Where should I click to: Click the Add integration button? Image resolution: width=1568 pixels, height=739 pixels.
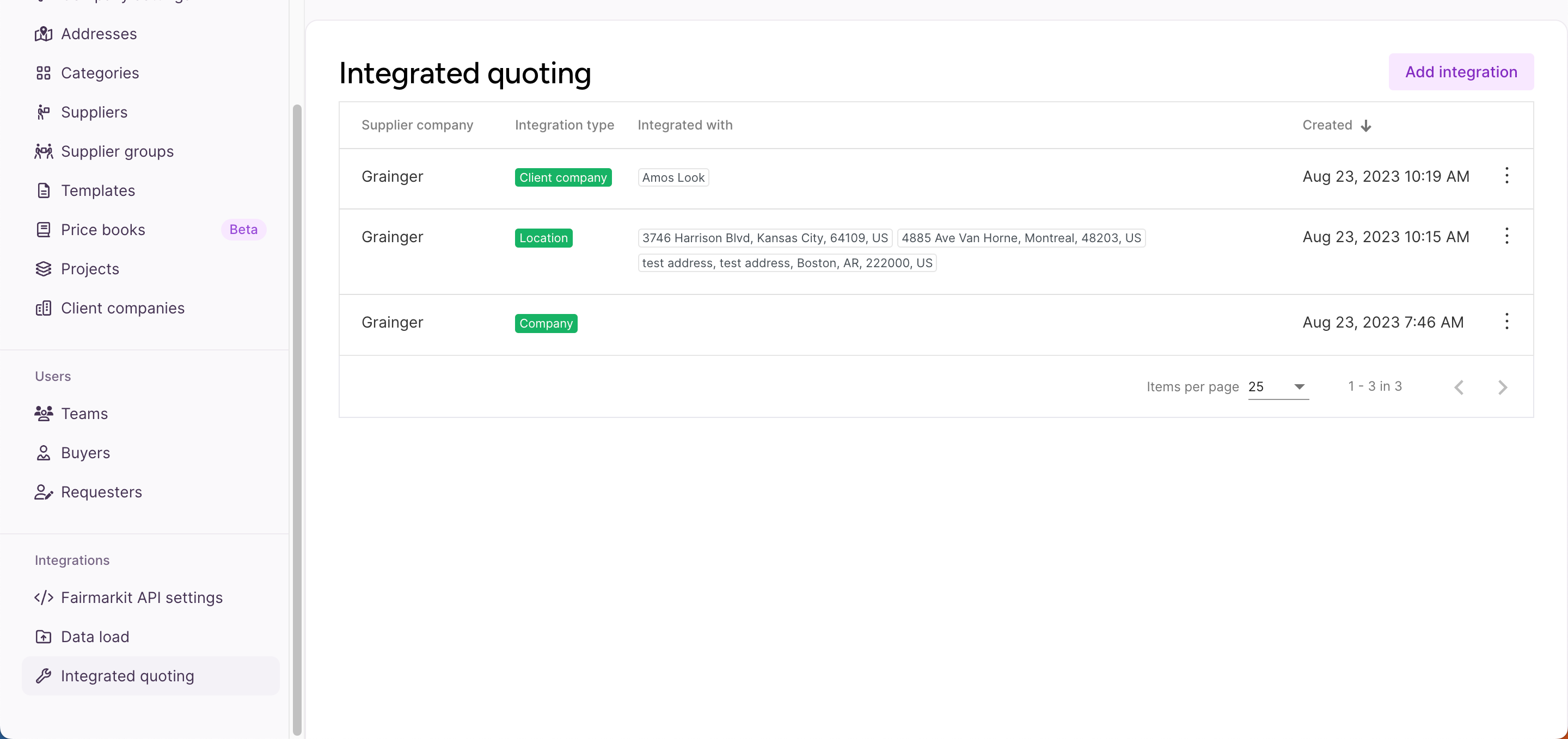1461,72
